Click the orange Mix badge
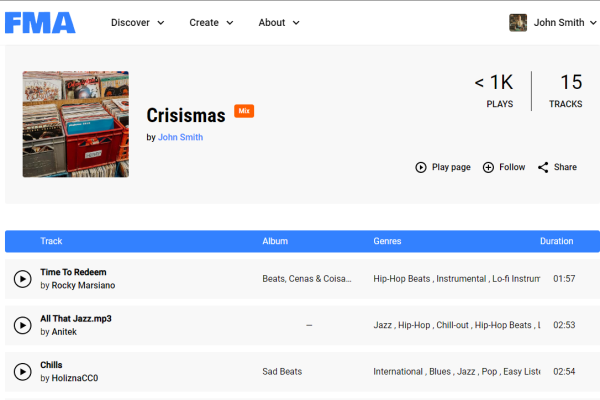The image size is (600, 400). tap(244, 111)
